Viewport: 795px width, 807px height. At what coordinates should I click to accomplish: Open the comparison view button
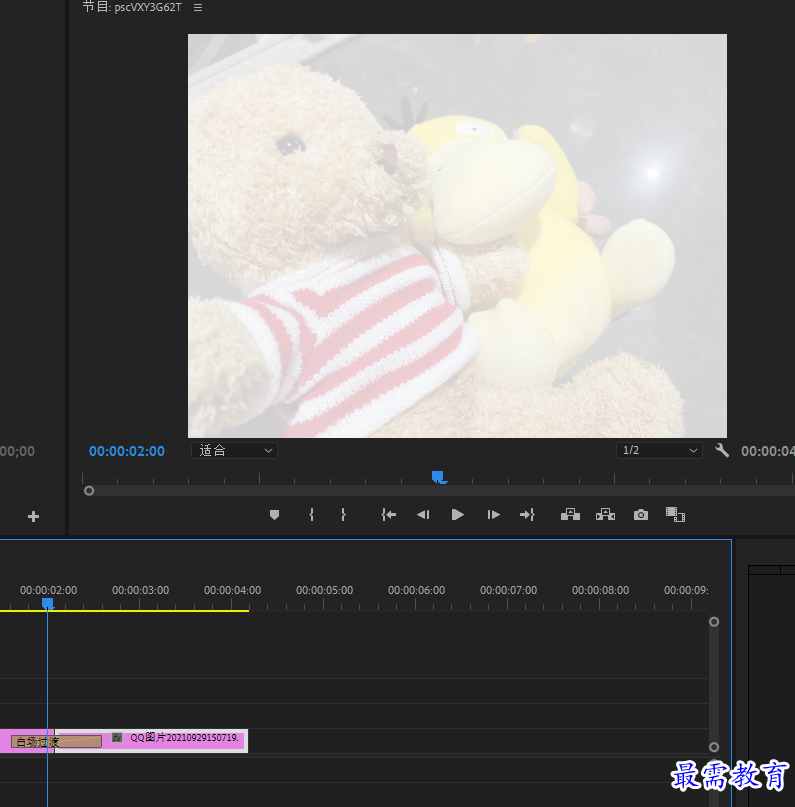click(x=675, y=514)
